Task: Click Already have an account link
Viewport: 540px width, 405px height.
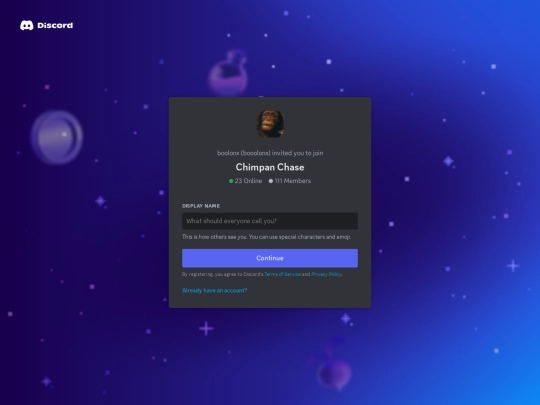Action: tap(215, 290)
